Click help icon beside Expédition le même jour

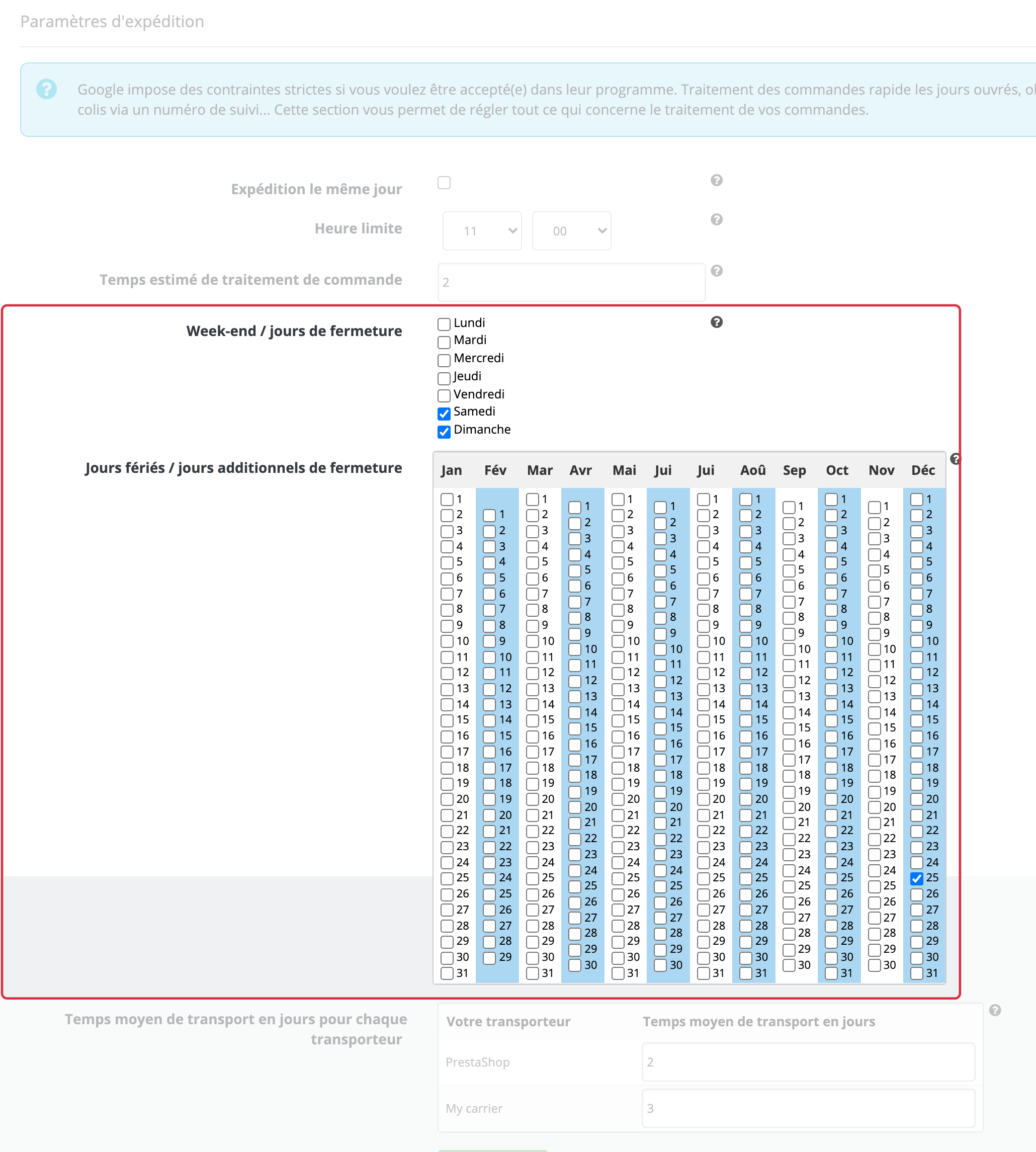point(717,181)
